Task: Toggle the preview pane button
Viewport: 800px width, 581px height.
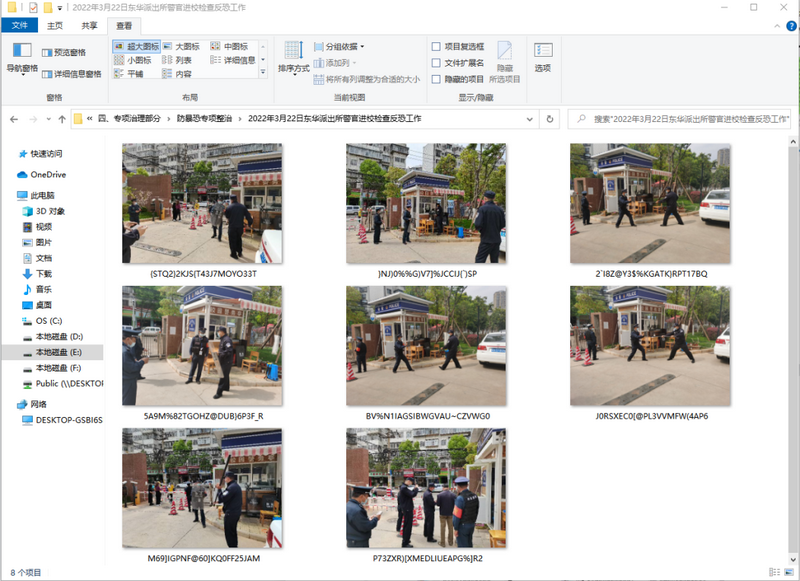Action: click(64, 53)
